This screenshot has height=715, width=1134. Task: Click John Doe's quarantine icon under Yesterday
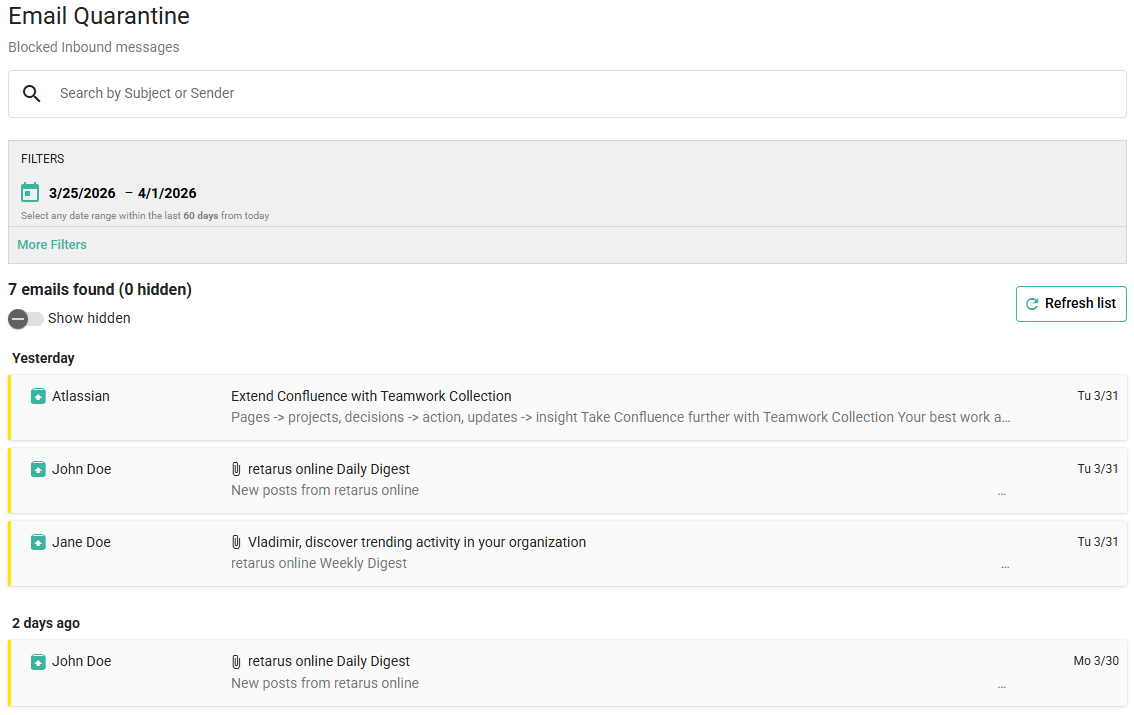point(38,469)
